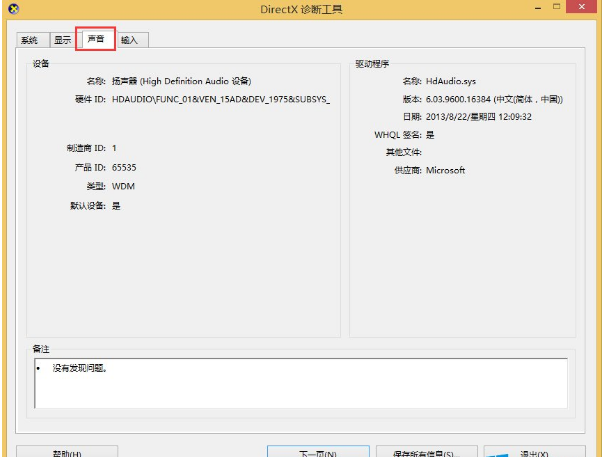Click the DirectX 诊断工具 window title

pyautogui.click(x=301, y=9)
